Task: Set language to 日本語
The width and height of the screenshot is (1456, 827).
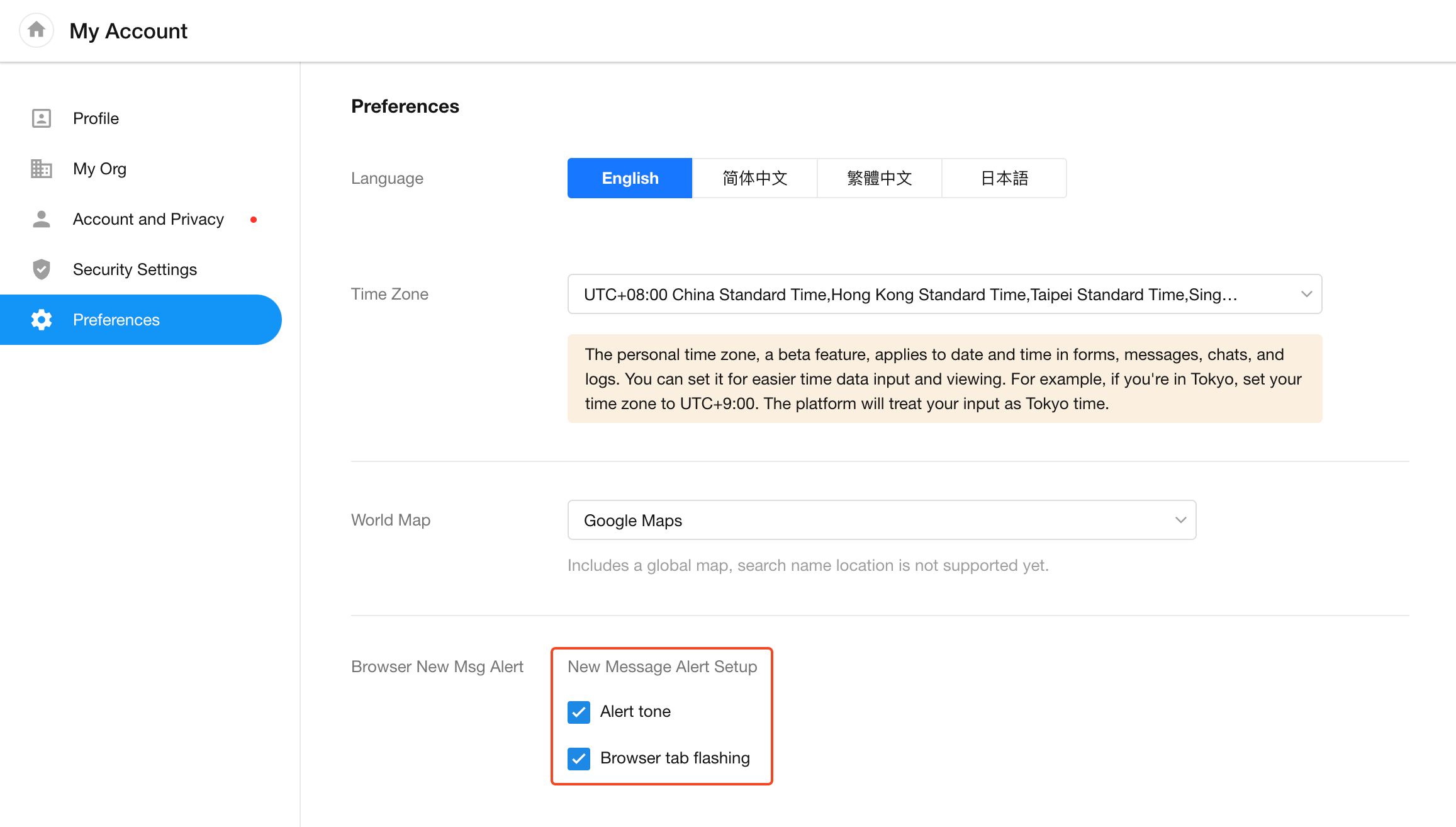Action: pos(1004,178)
